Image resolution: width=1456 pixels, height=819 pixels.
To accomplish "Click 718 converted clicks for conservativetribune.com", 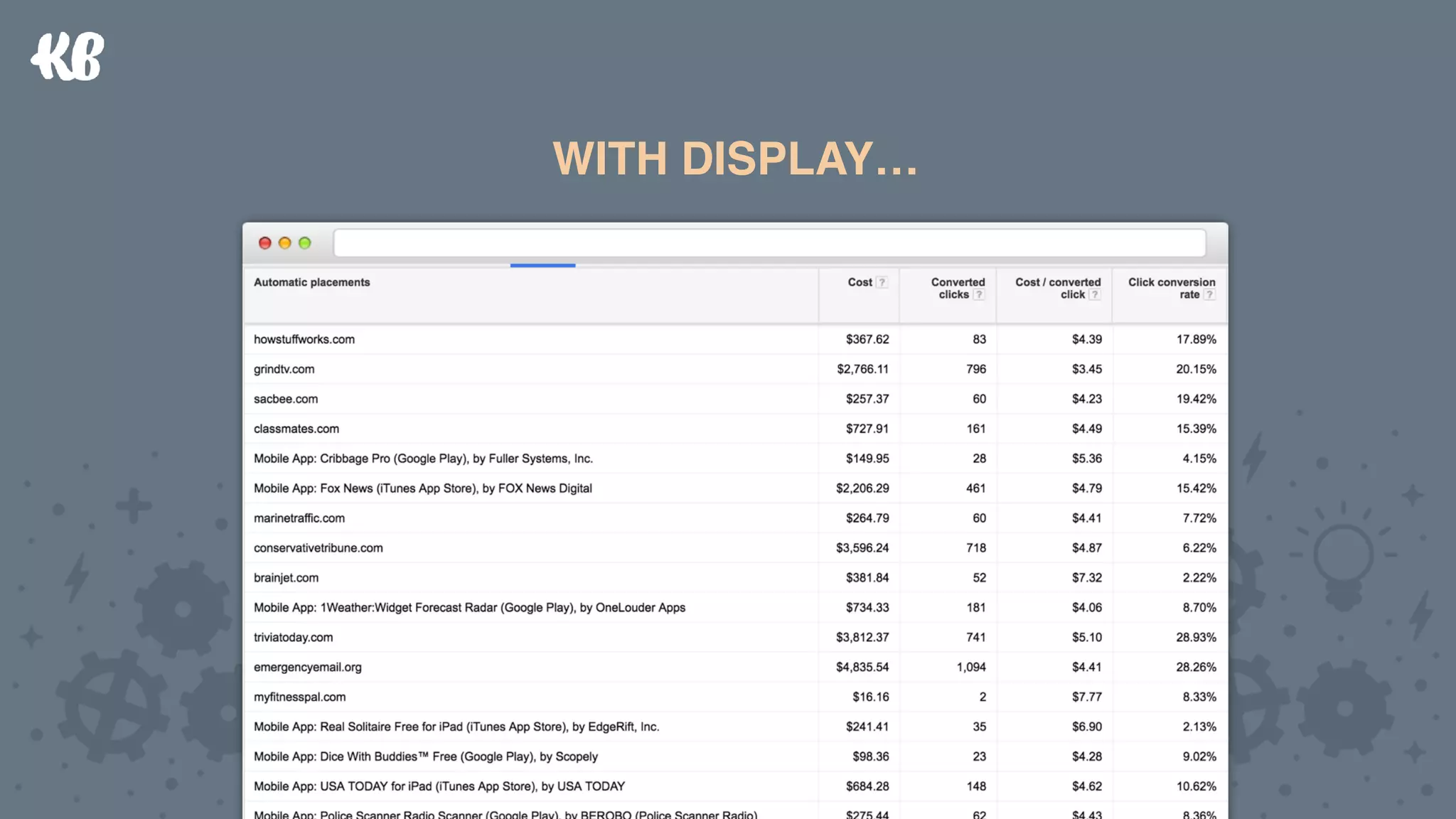I will tap(976, 548).
